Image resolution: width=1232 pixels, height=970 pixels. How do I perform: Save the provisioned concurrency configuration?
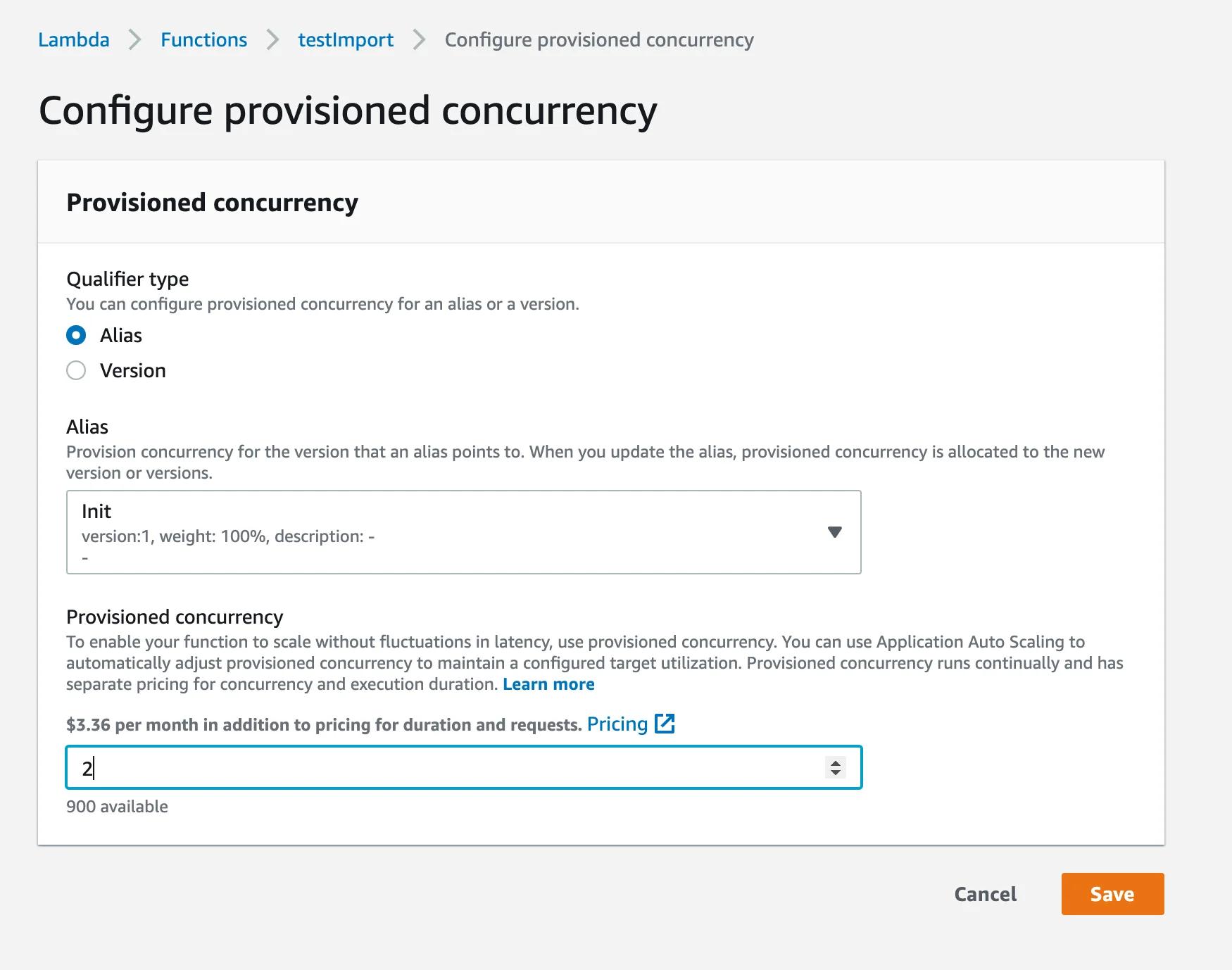pyautogui.click(x=1112, y=894)
